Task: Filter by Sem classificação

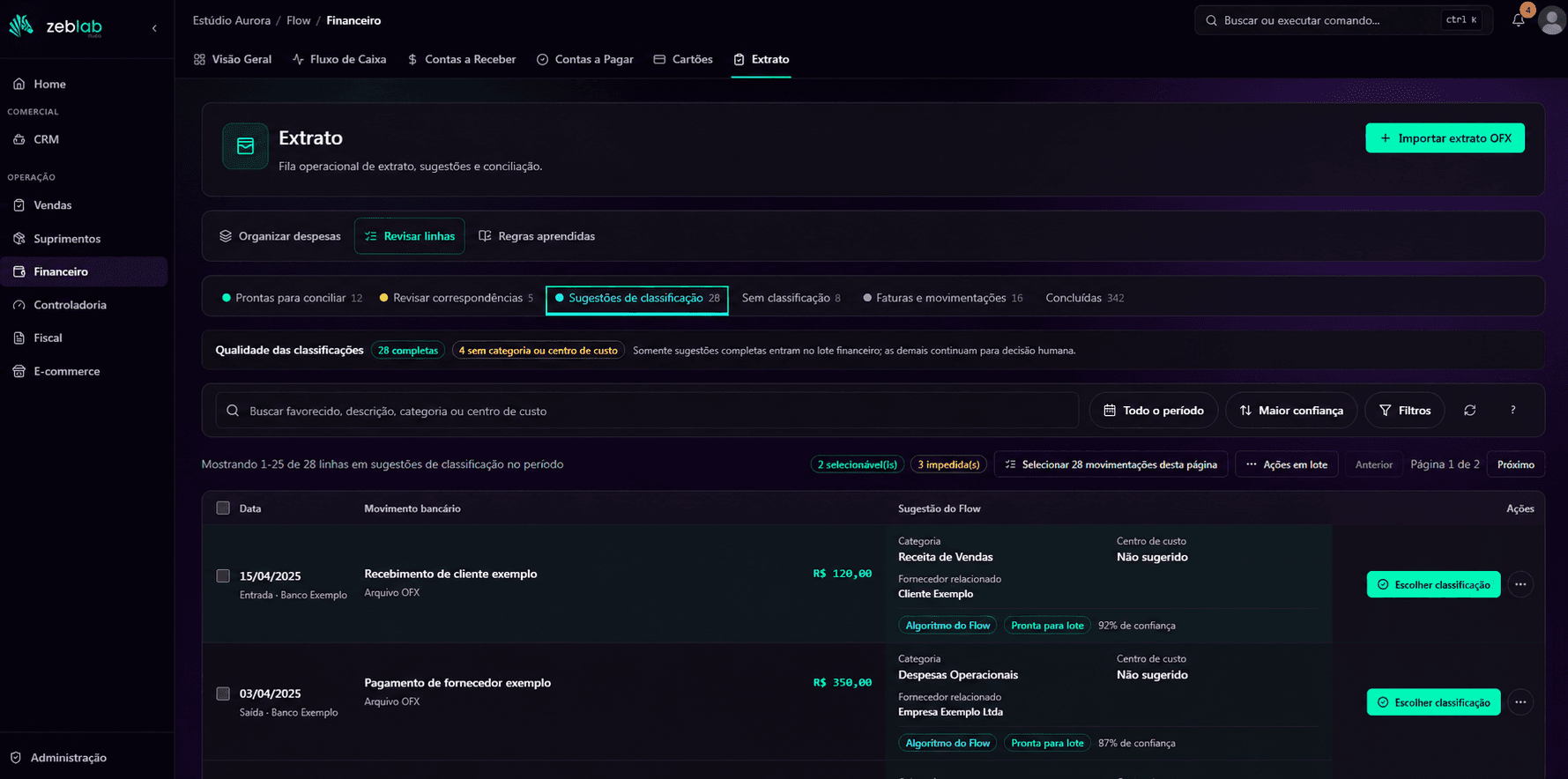Action: point(791,298)
